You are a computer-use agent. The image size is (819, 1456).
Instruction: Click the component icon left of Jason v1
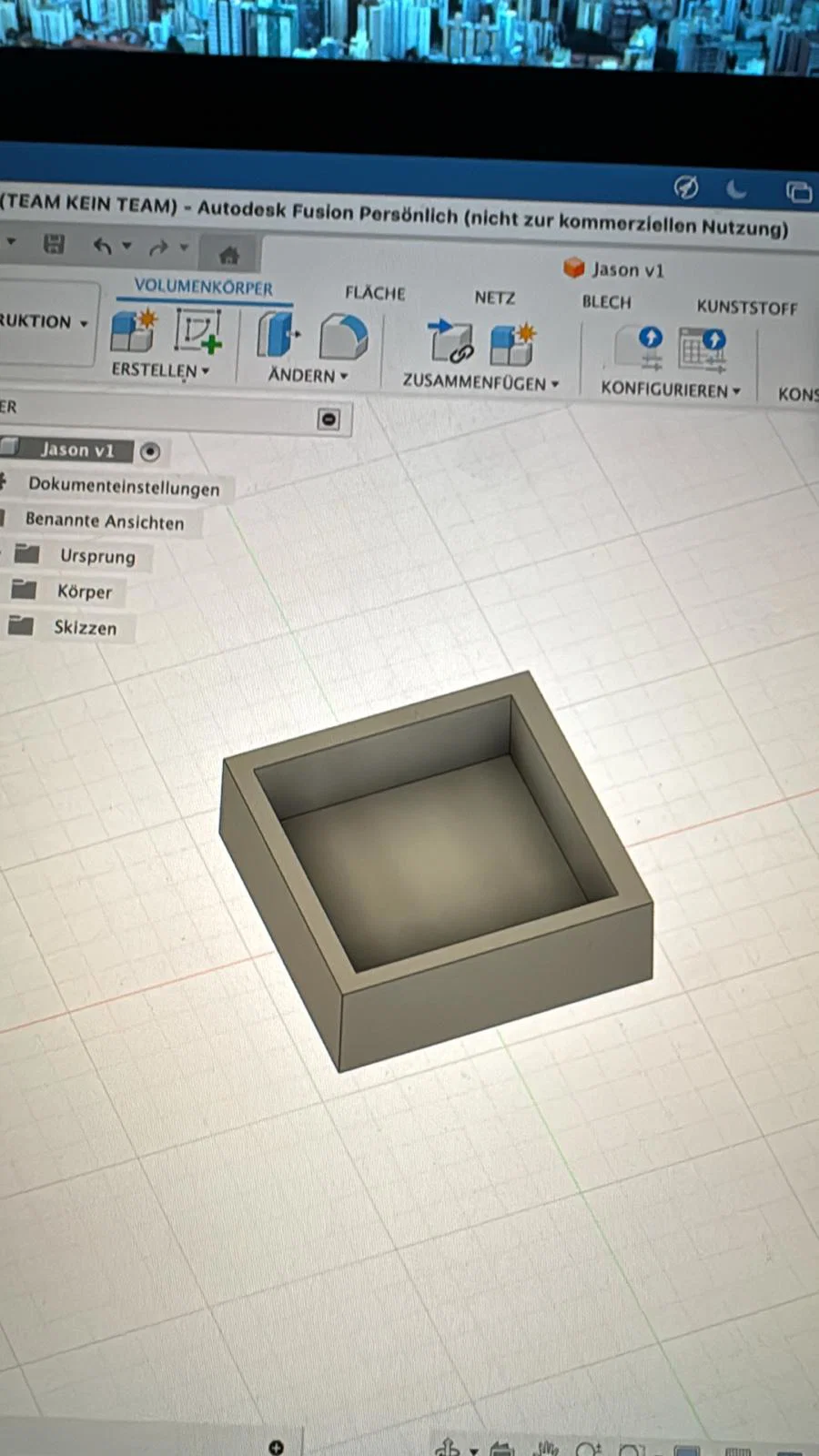click(x=10, y=446)
